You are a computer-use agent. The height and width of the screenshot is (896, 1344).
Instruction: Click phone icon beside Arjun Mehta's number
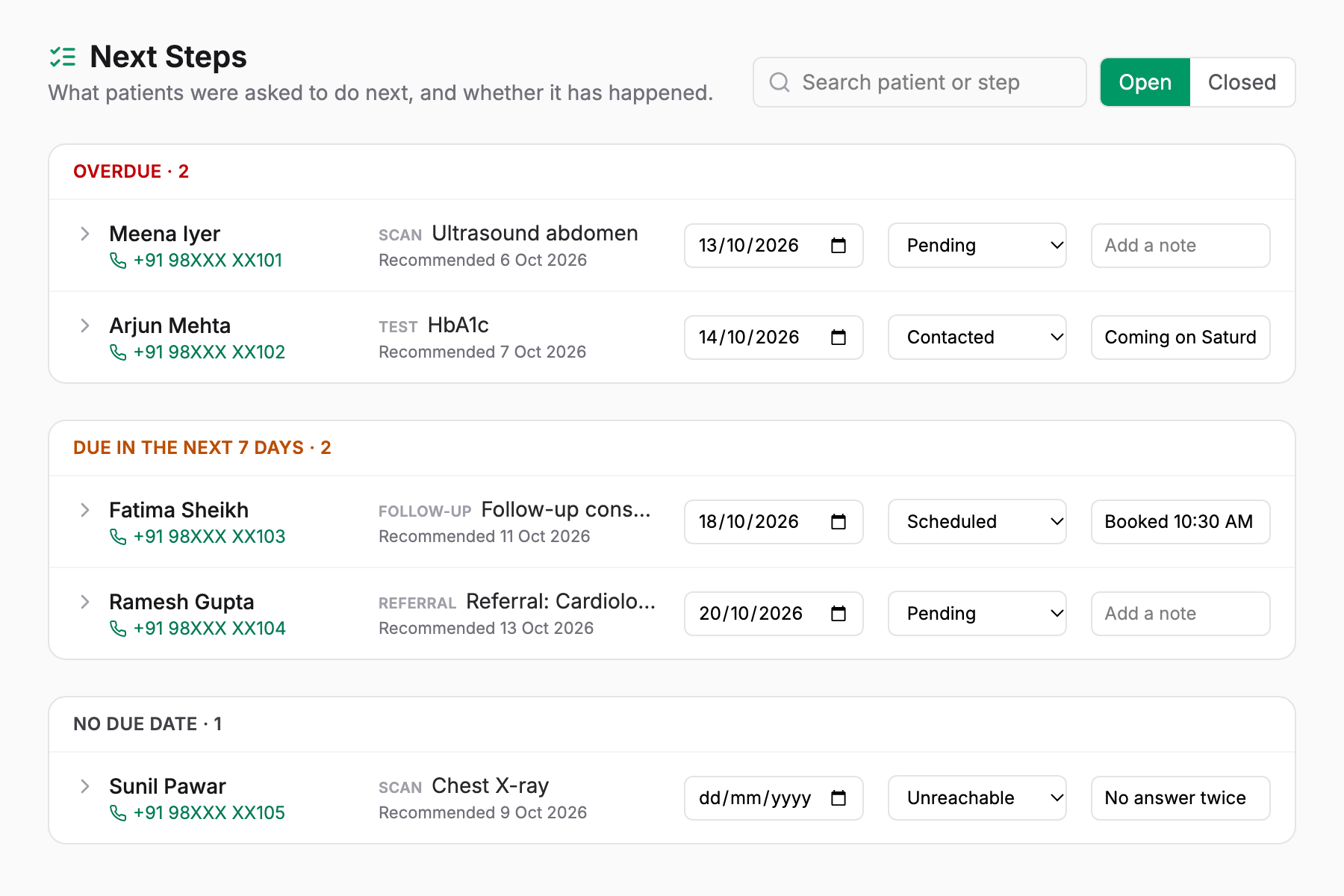pyautogui.click(x=118, y=352)
